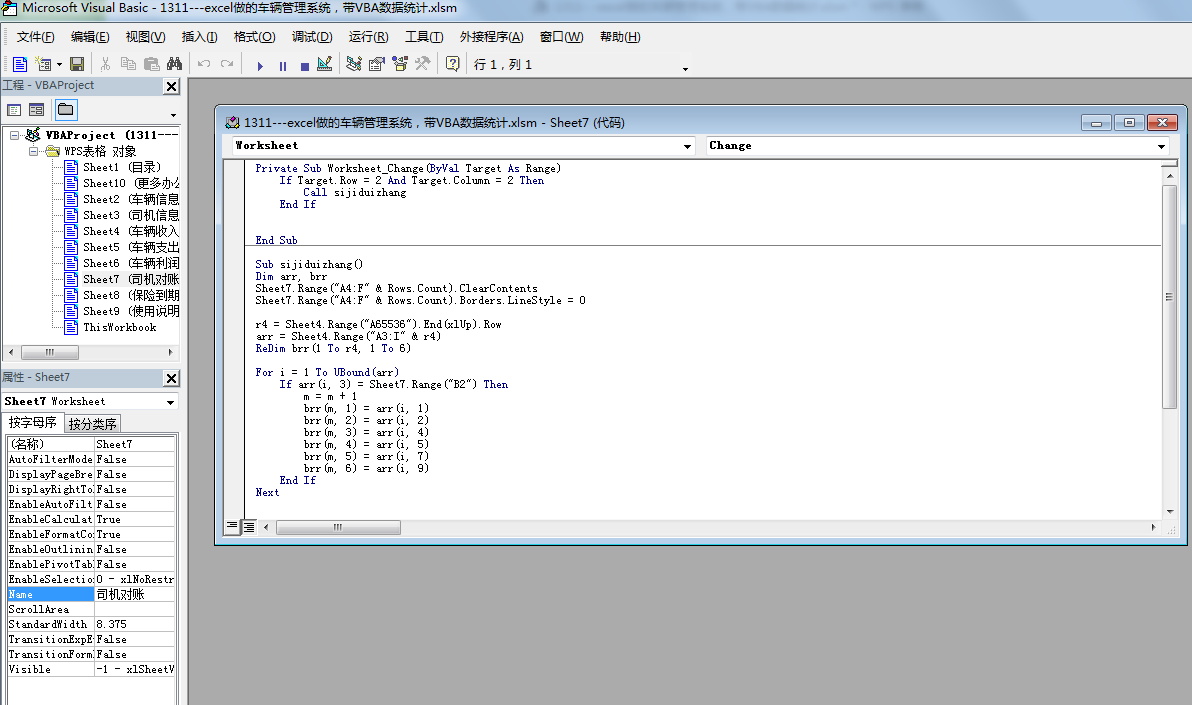Open the 插入(I) menu
The height and width of the screenshot is (705, 1192).
pyautogui.click(x=199, y=37)
